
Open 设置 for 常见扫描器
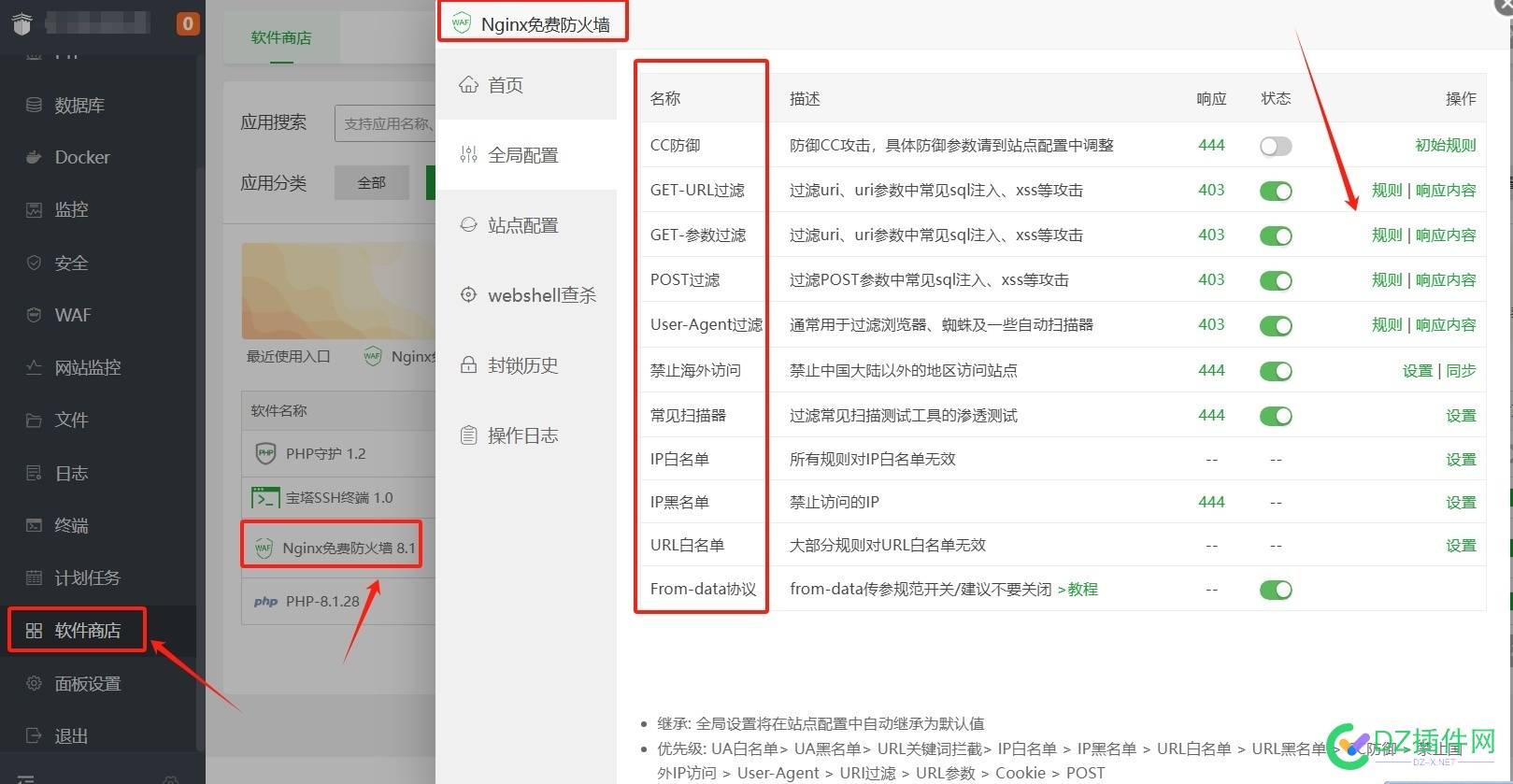pyautogui.click(x=1461, y=415)
